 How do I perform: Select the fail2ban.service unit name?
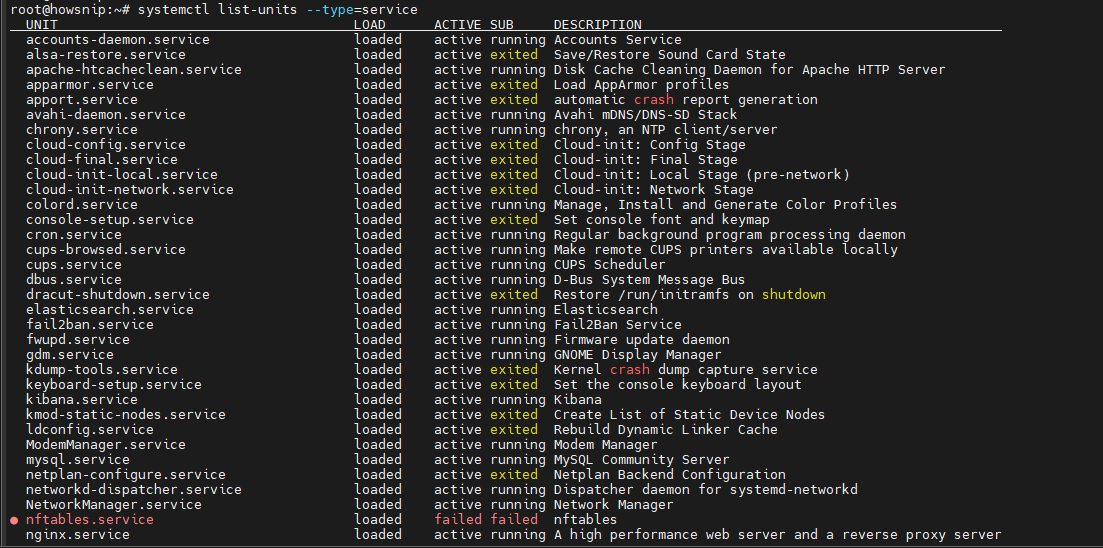[x=89, y=324]
